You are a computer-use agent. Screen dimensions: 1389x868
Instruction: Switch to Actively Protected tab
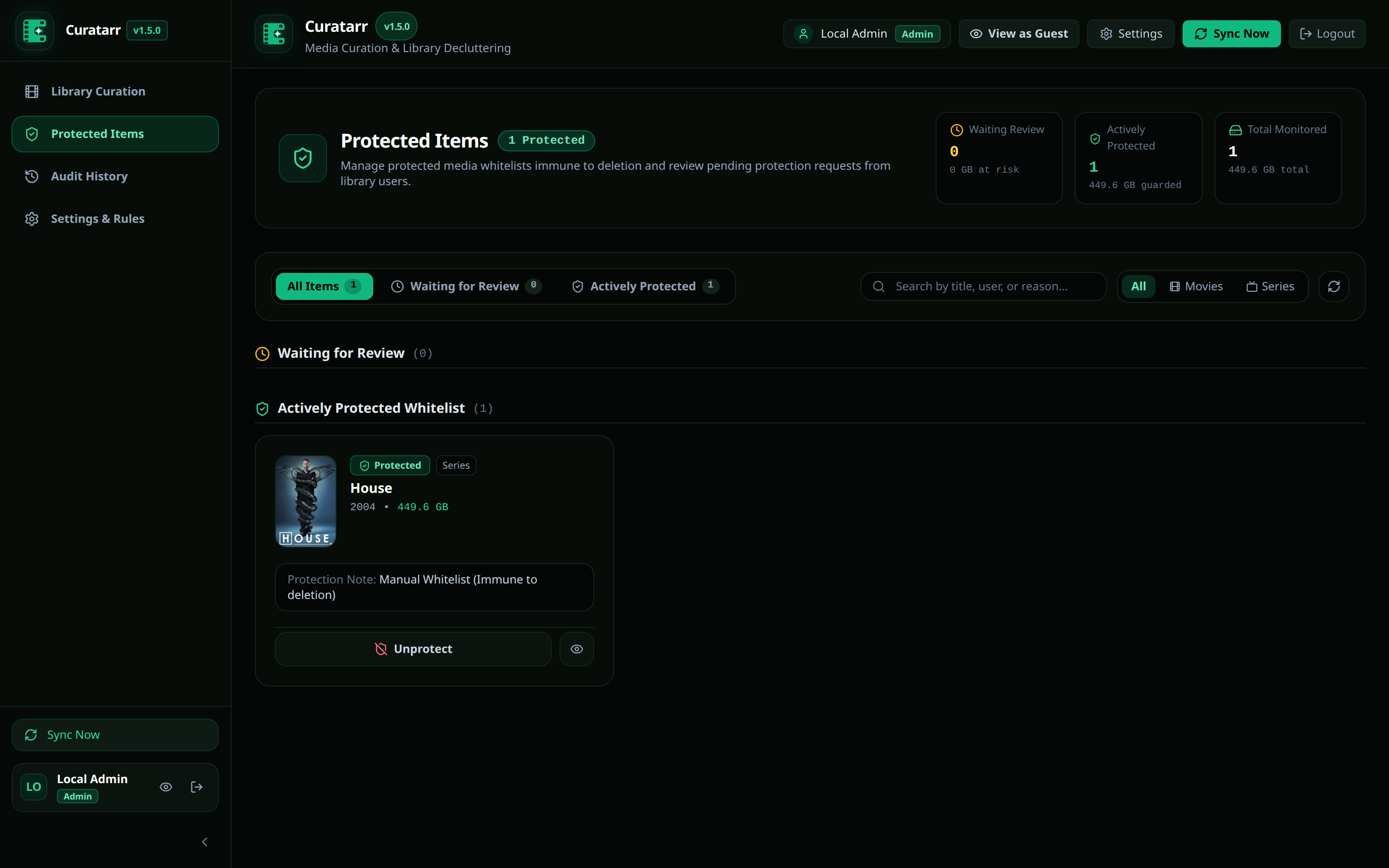tap(645, 286)
